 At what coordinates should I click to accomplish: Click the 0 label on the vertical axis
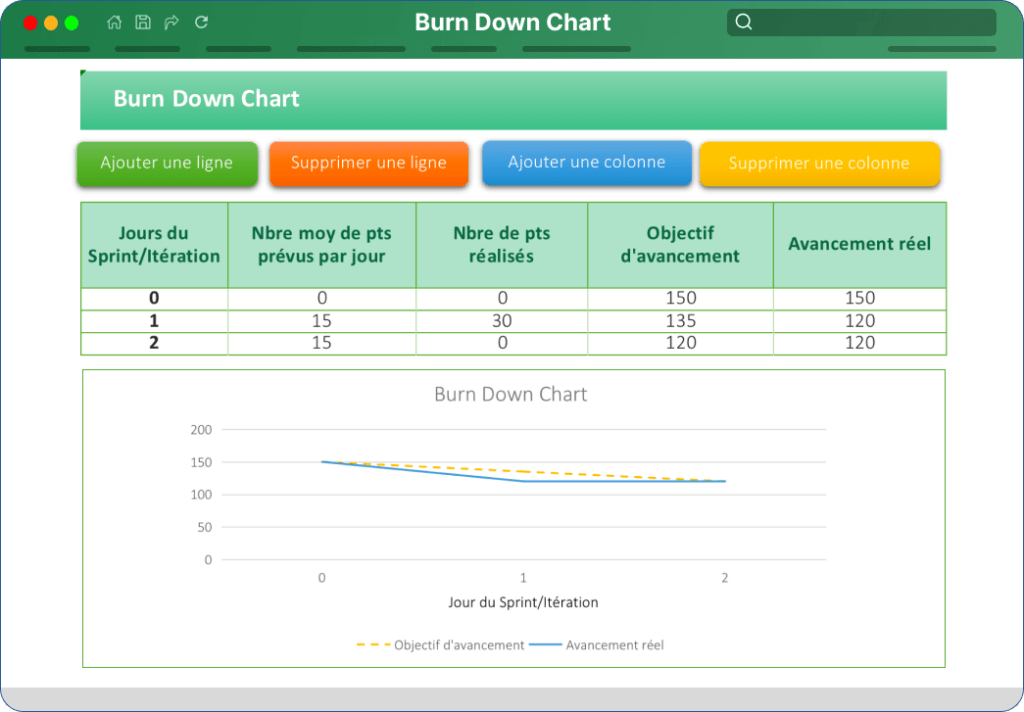(208, 560)
